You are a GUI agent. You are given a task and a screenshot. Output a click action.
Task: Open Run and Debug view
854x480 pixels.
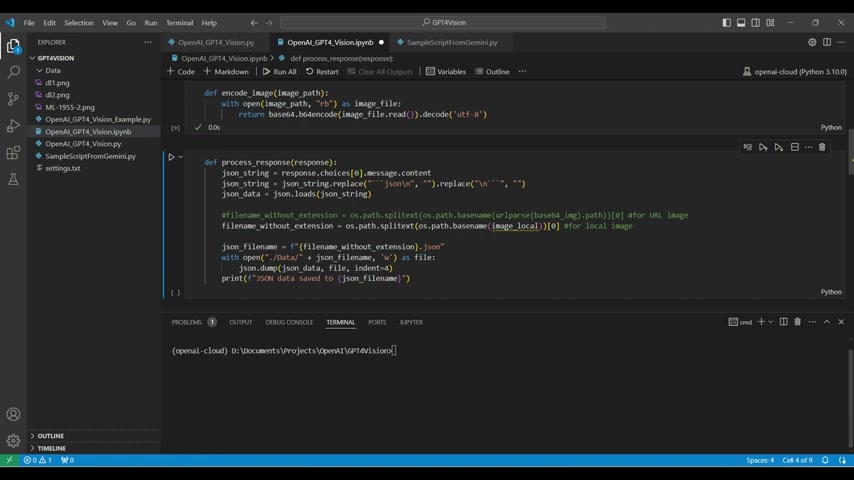tap(13, 126)
